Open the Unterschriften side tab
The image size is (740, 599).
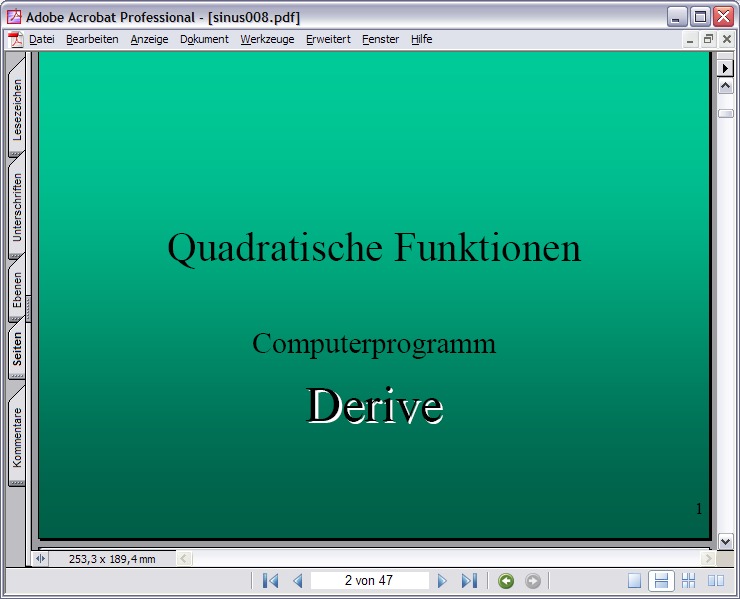coord(17,208)
